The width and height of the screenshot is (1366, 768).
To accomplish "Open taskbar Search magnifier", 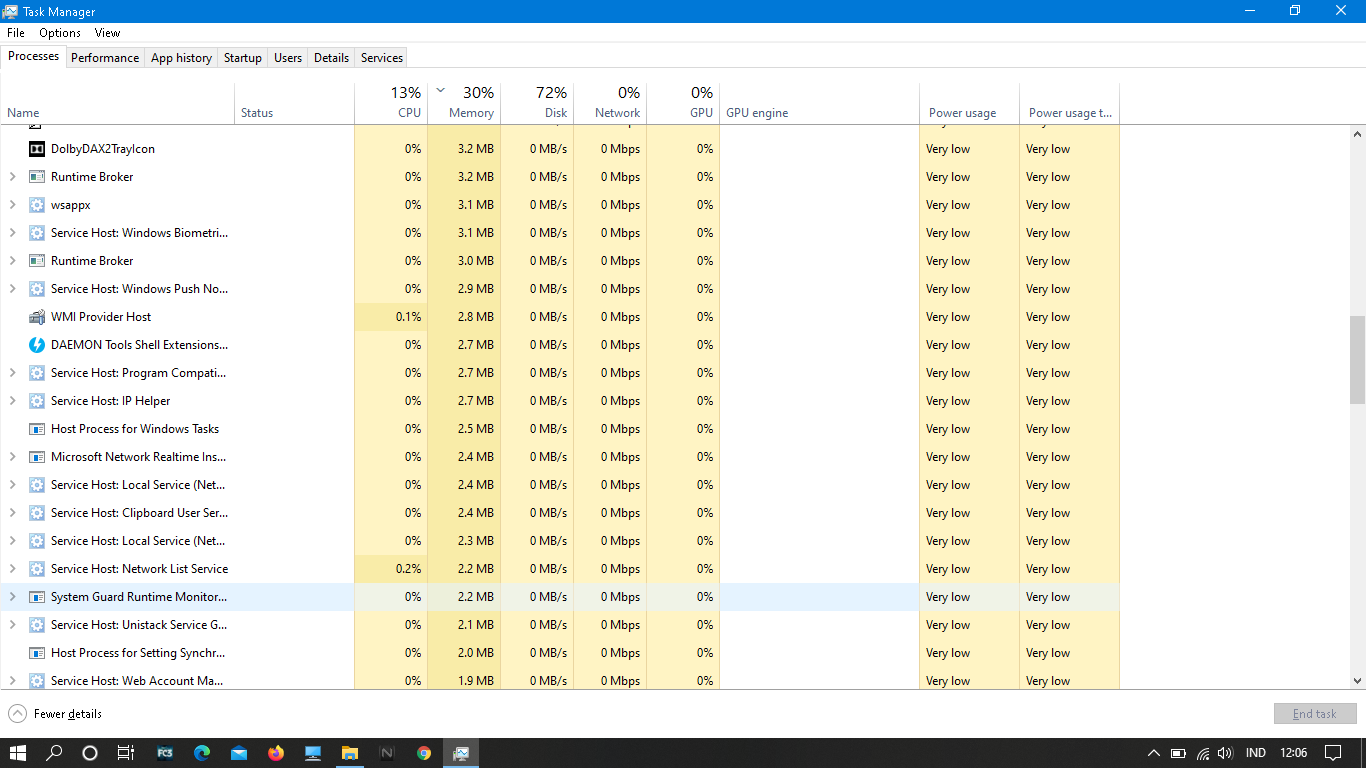I will pos(55,753).
